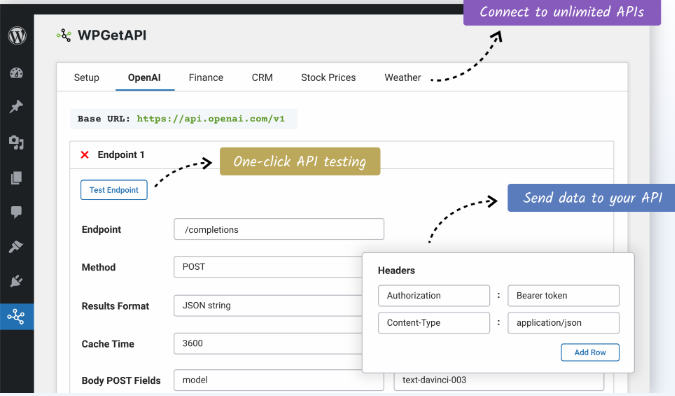Click the text-davinci-003 value field
Image resolution: width=675 pixels, height=396 pixels.
tap(499, 380)
